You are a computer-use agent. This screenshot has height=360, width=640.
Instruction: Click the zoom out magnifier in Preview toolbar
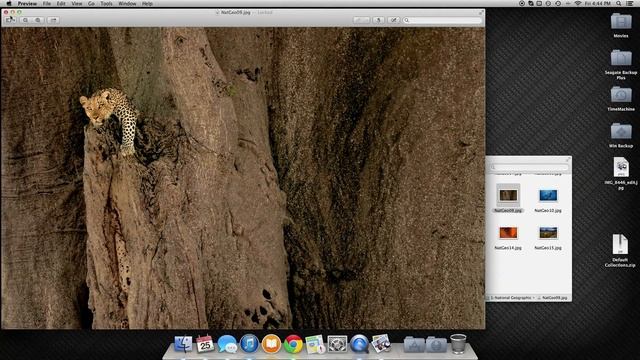coord(26,20)
